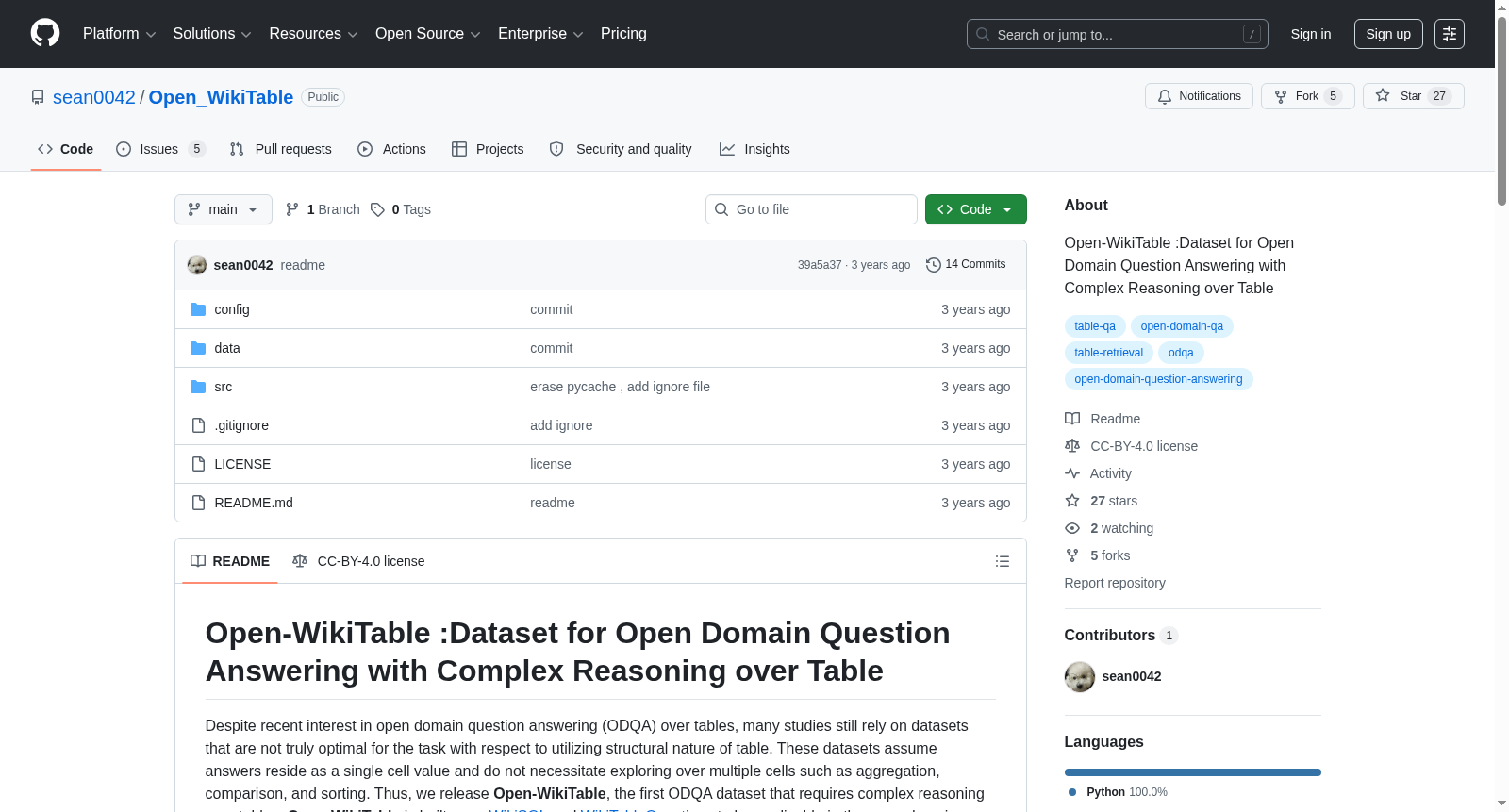Expand the Solutions menu
The width and height of the screenshot is (1509, 812).
tap(212, 34)
